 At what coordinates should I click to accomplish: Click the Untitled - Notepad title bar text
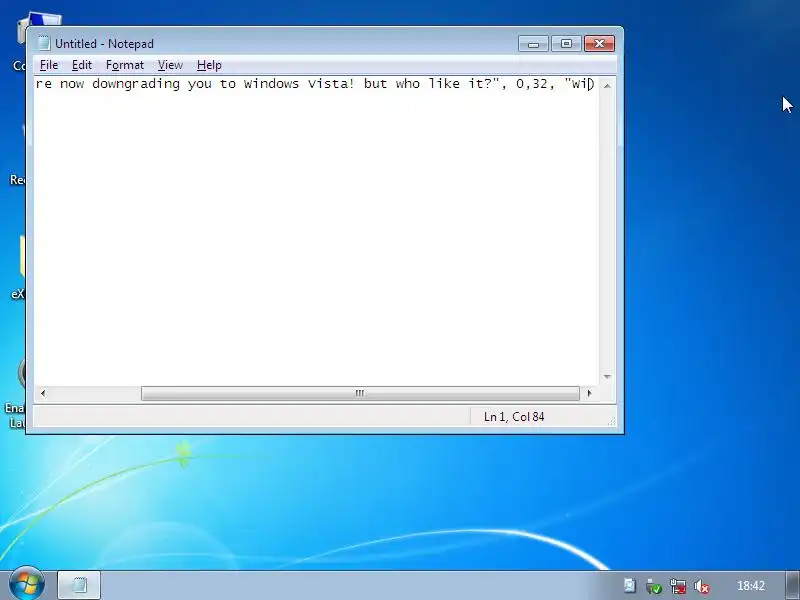point(105,44)
